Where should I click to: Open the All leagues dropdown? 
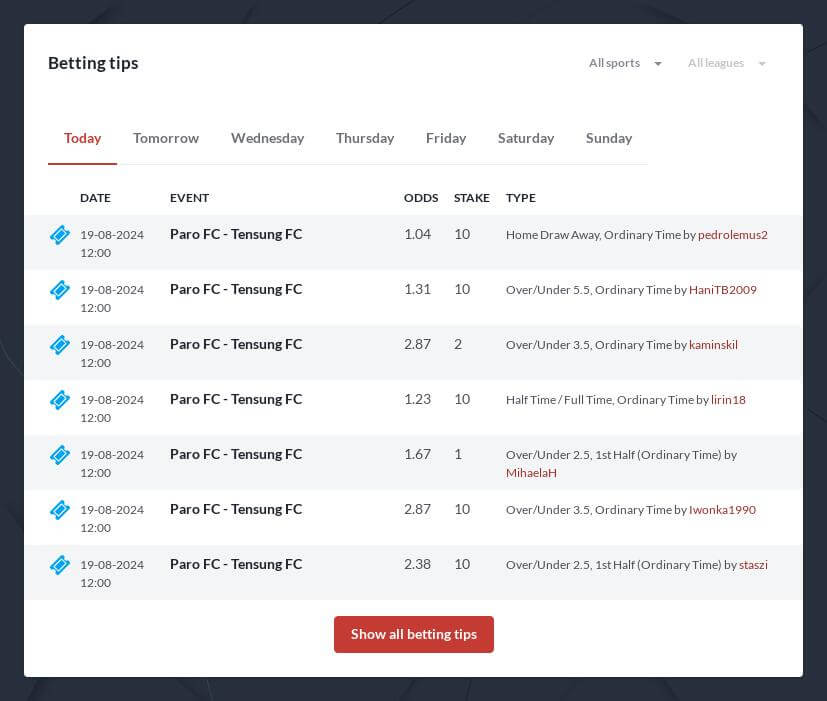click(x=726, y=63)
